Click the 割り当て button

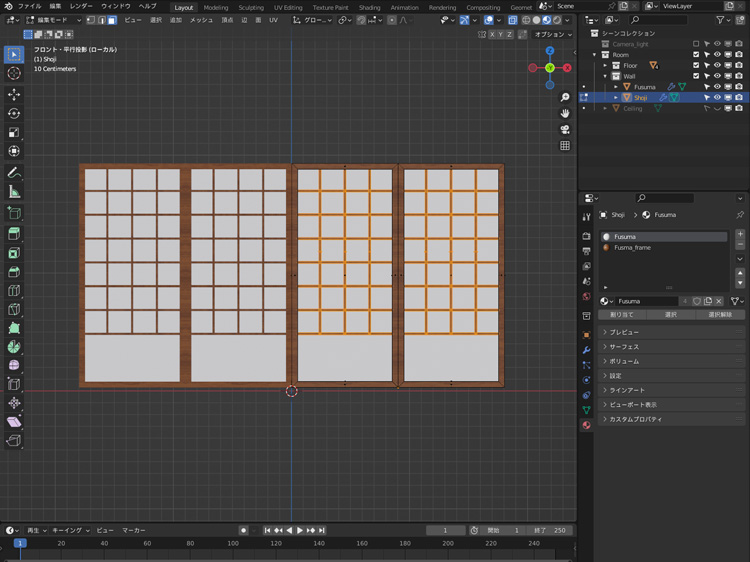(x=621, y=314)
